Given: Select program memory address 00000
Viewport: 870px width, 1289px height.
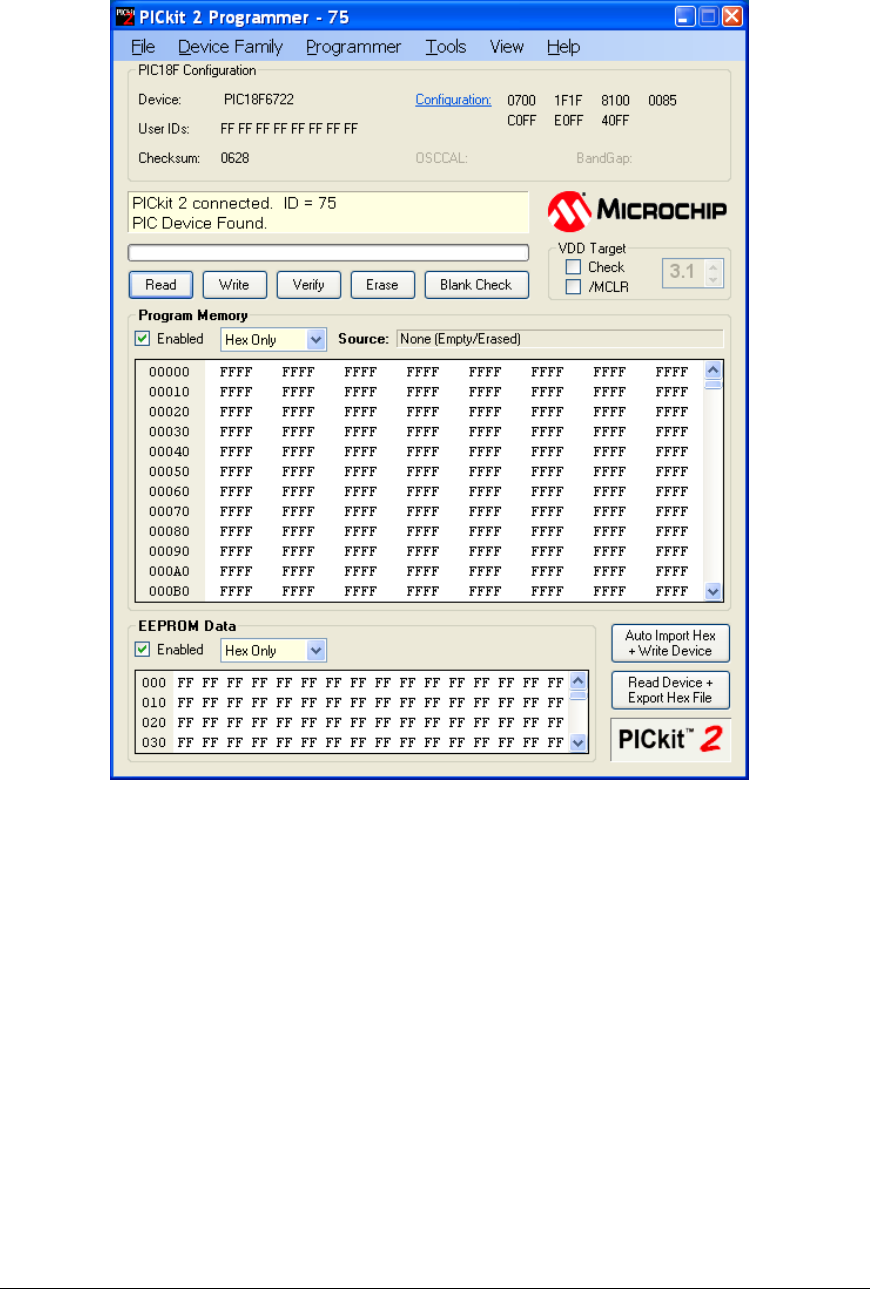Looking at the screenshot, I should click(x=169, y=371).
